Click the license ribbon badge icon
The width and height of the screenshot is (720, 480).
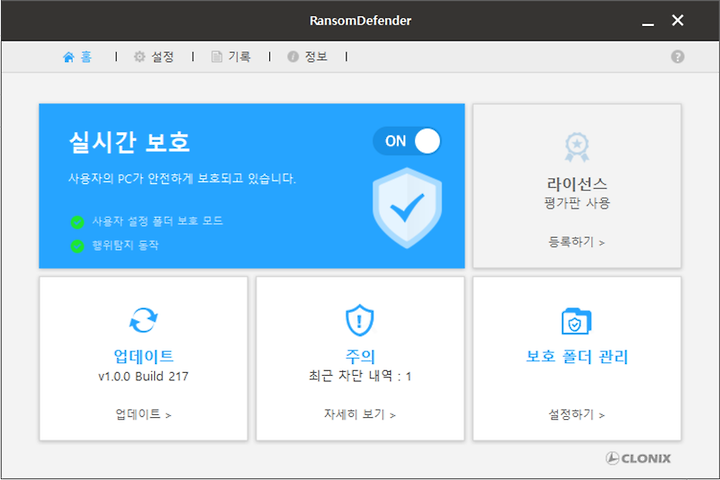pyautogui.click(x=577, y=147)
